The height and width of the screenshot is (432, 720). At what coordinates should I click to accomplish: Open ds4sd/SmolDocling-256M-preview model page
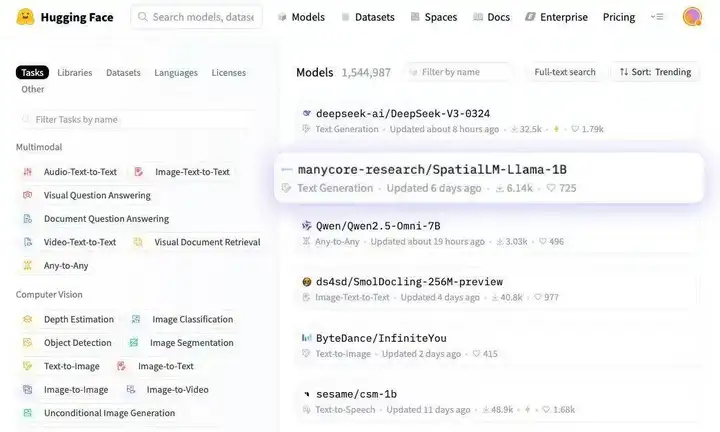point(409,282)
